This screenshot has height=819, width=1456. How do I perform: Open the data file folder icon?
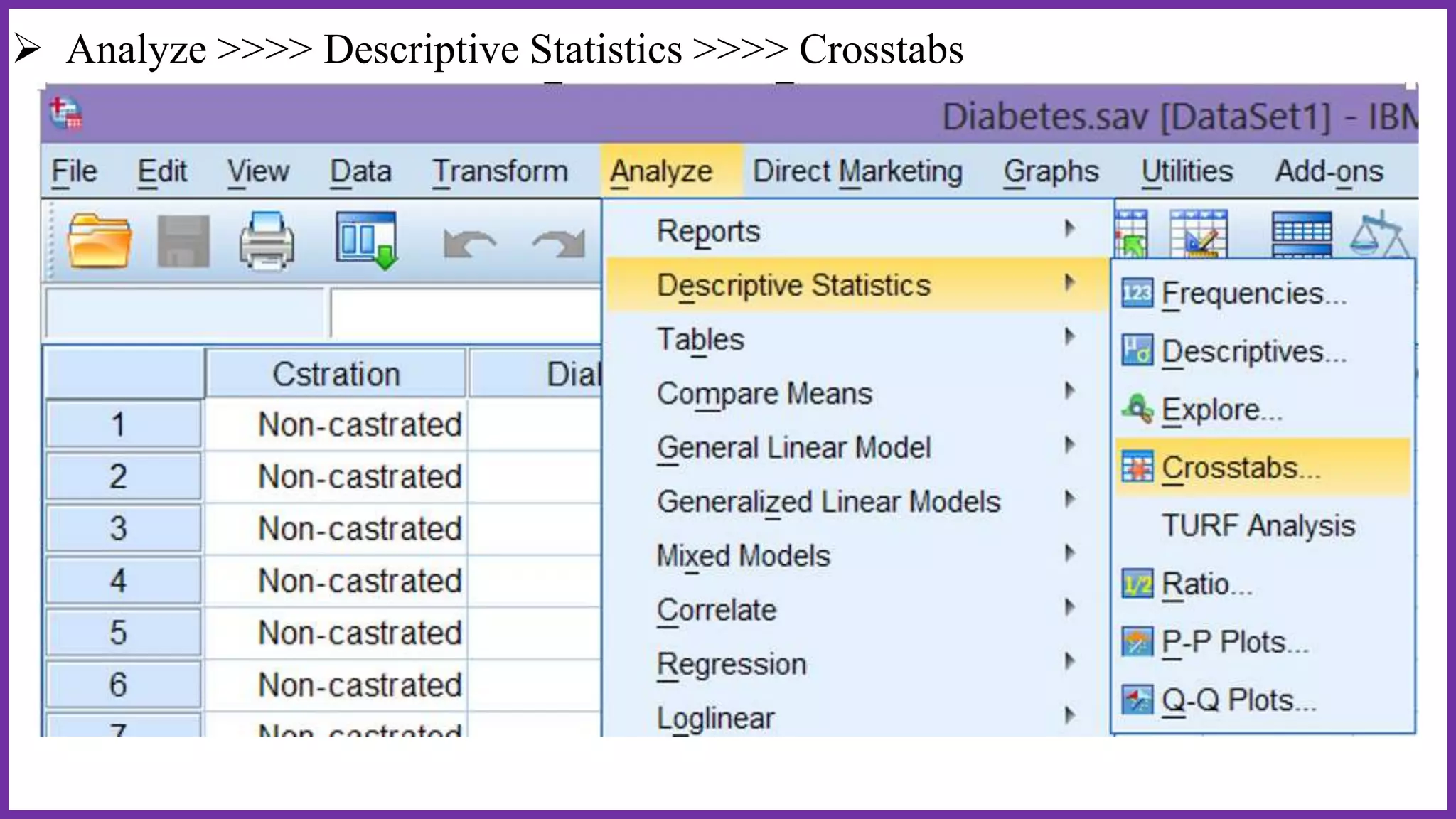click(x=99, y=240)
